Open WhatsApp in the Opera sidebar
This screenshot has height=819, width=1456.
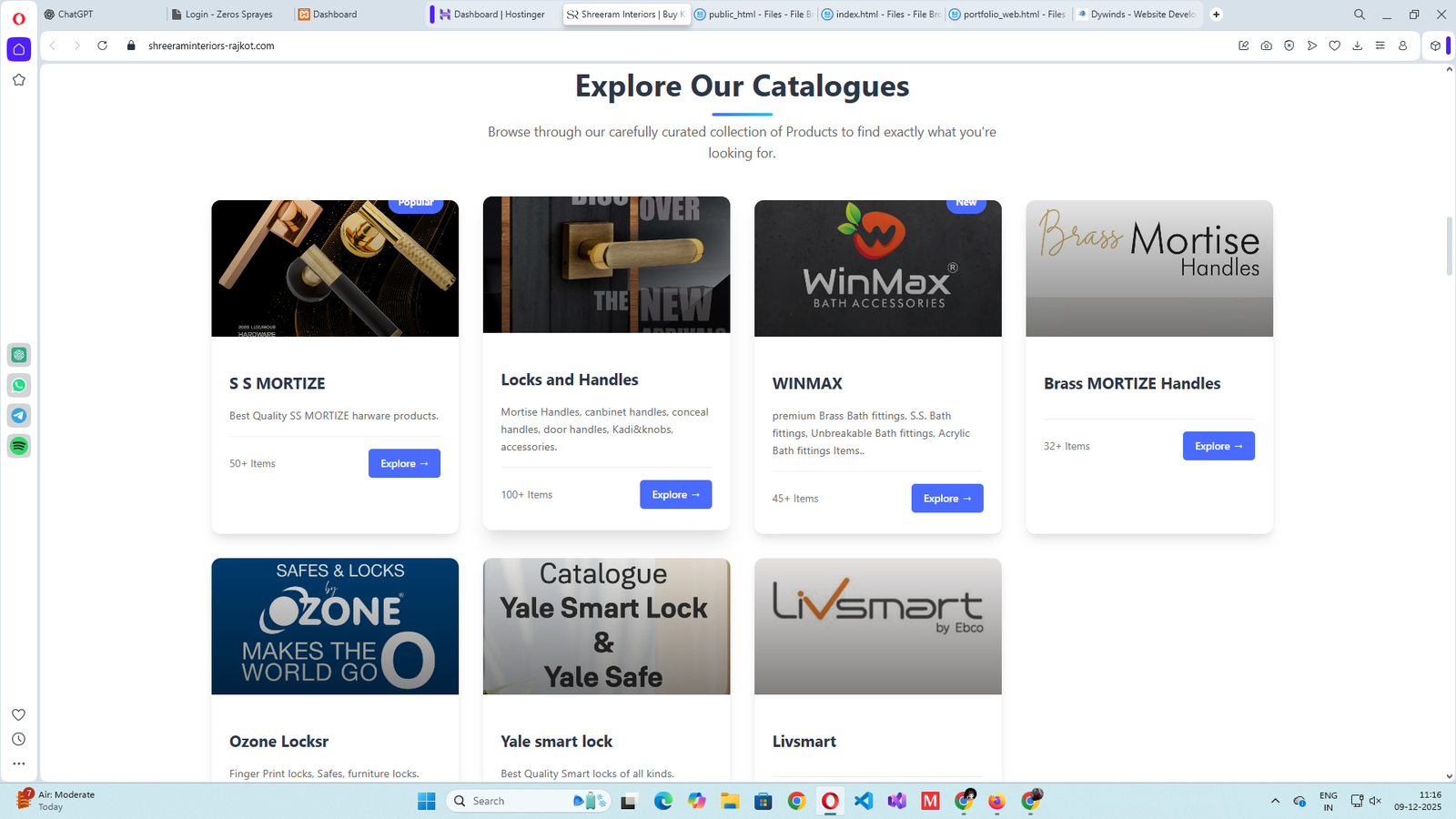(x=18, y=385)
